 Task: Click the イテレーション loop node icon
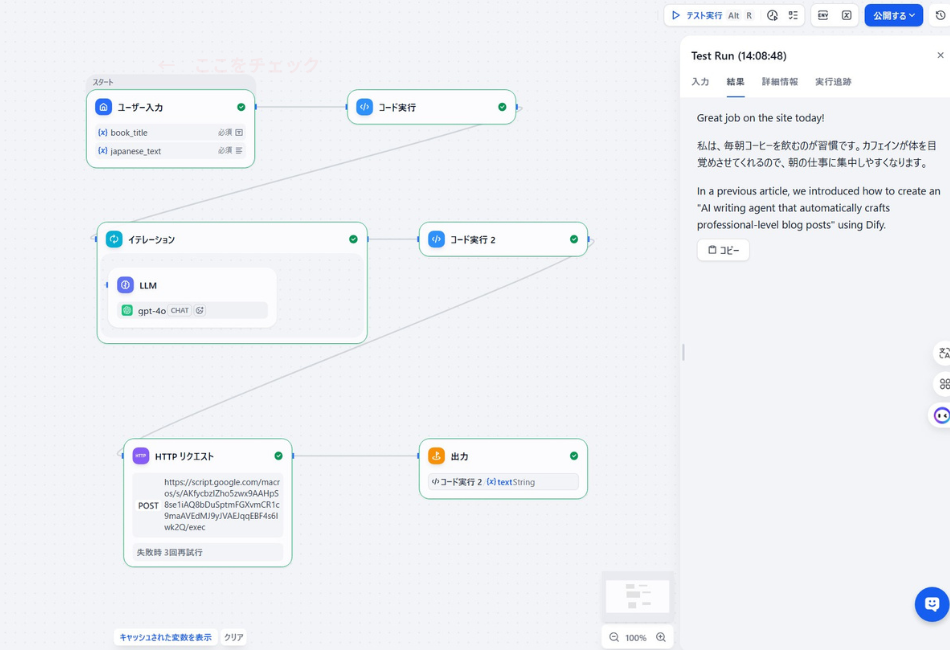(114, 239)
